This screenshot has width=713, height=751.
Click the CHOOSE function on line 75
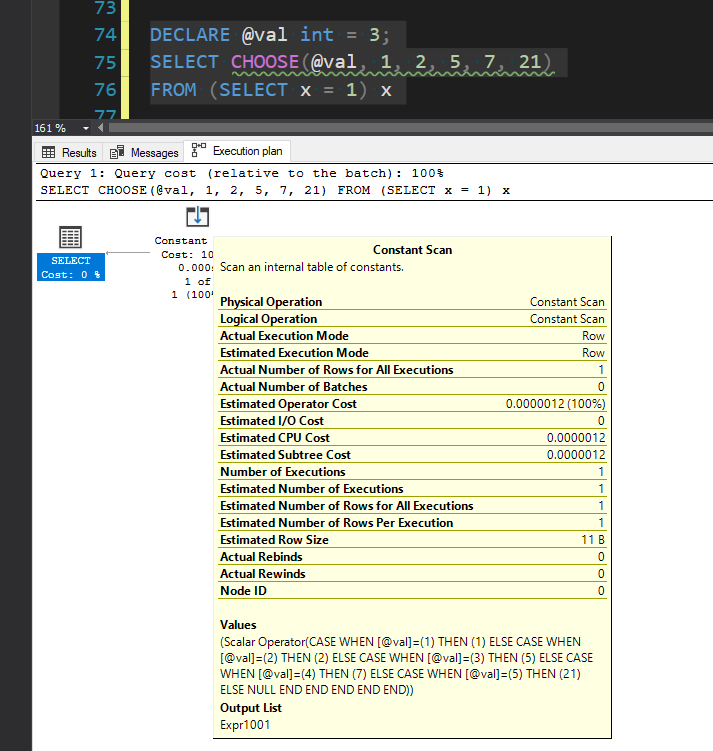click(265, 62)
